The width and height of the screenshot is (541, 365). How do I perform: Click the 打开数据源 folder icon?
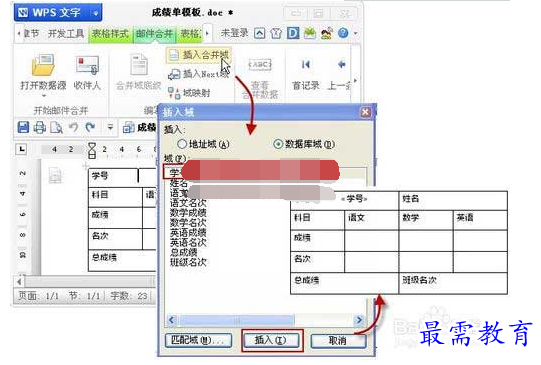43,65
